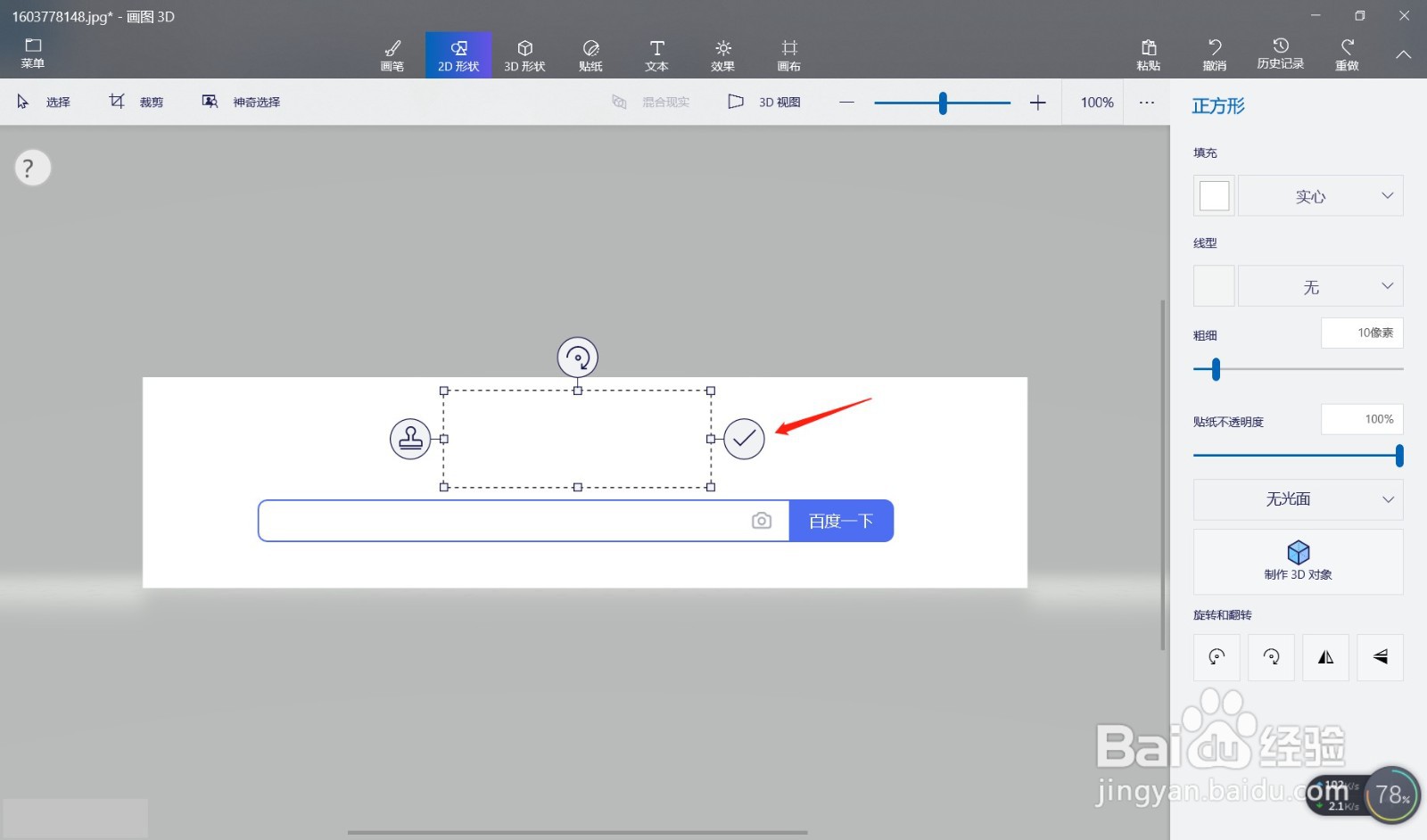Image resolution: width=1427 pixels, height=840 pixels.
Task: Click the vertical canvas scrollbar
Action: pyautogui.click(x=1162, y=474)
